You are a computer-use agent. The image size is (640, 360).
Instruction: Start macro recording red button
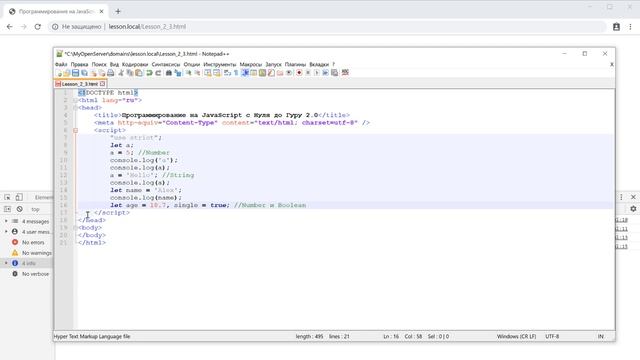click(x=299, y=73)
